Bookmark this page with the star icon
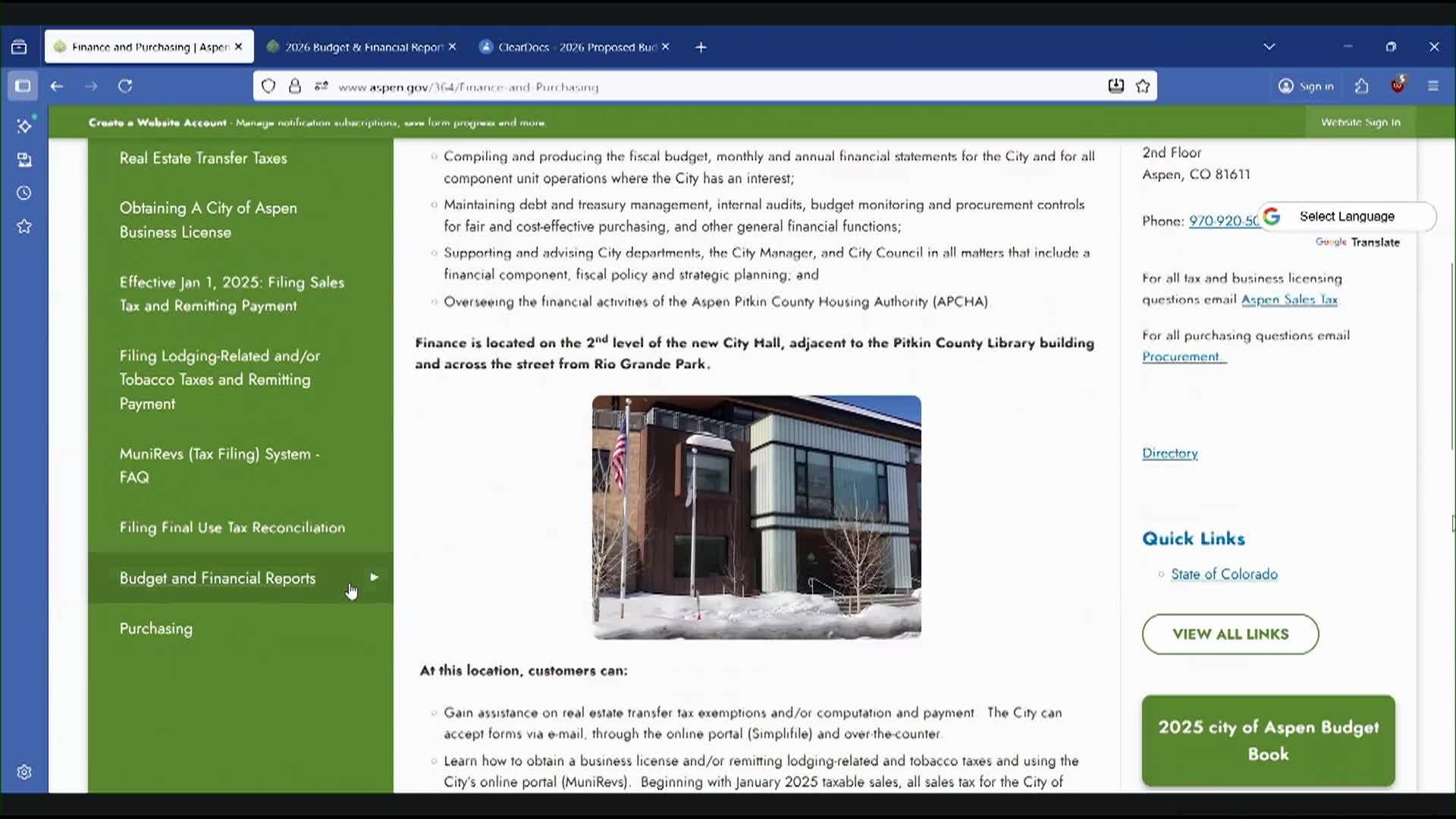This screenshot has width=1456, height=819. tap(1144, 86)
